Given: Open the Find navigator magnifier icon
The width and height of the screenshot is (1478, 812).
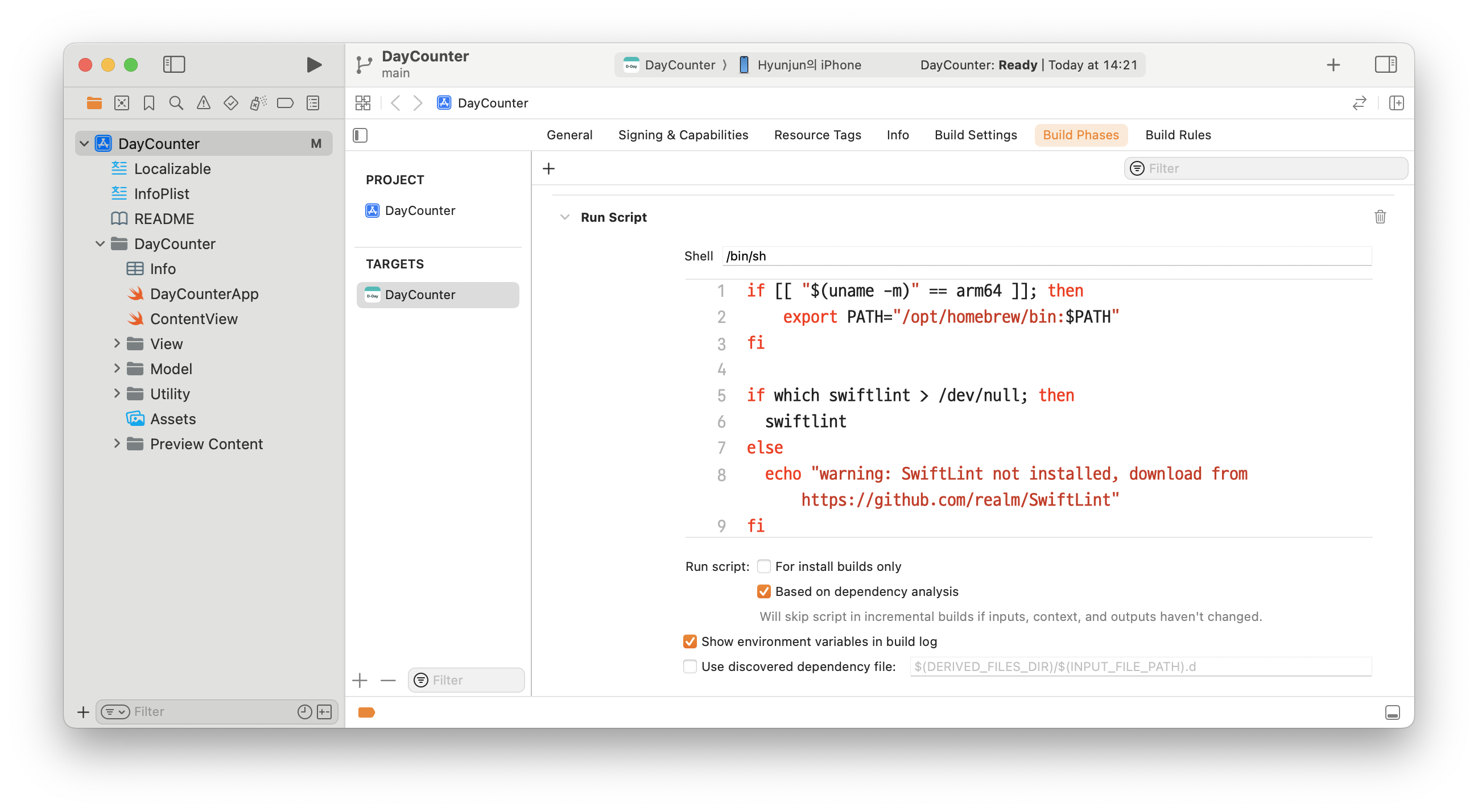Looking at the screenshot, I should 176,103.
